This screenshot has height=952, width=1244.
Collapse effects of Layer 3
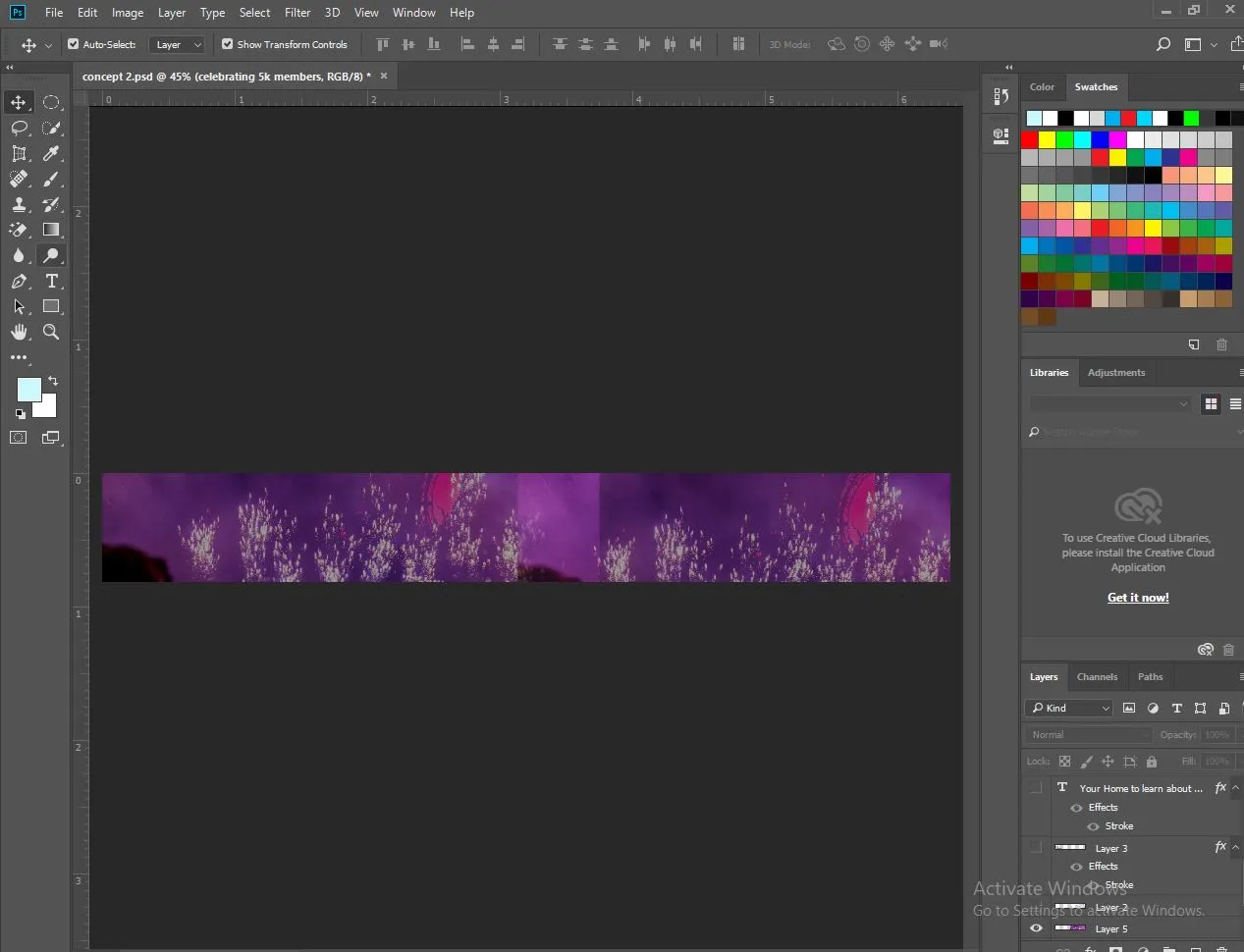tap(1235, 848)
